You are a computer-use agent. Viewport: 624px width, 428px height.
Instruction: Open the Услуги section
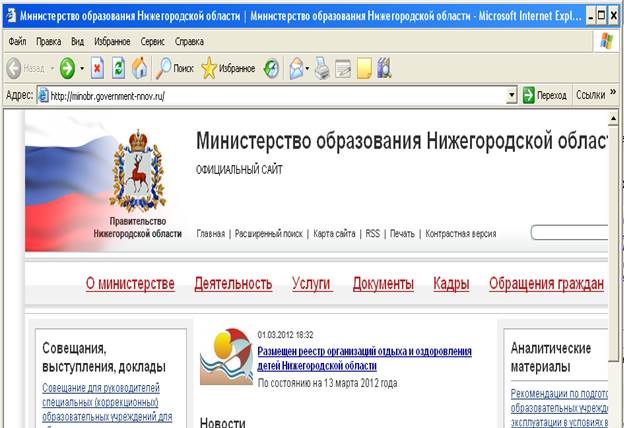(x=311, y=284)
